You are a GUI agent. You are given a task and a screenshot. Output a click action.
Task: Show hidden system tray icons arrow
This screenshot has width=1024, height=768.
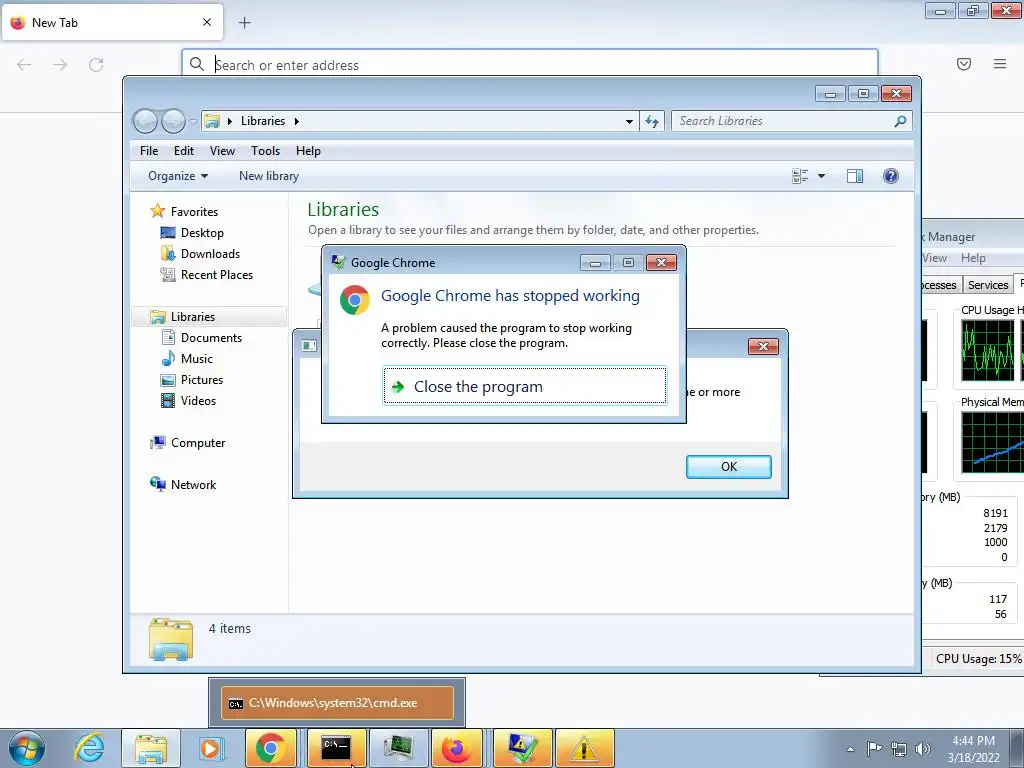pos(850,749)
